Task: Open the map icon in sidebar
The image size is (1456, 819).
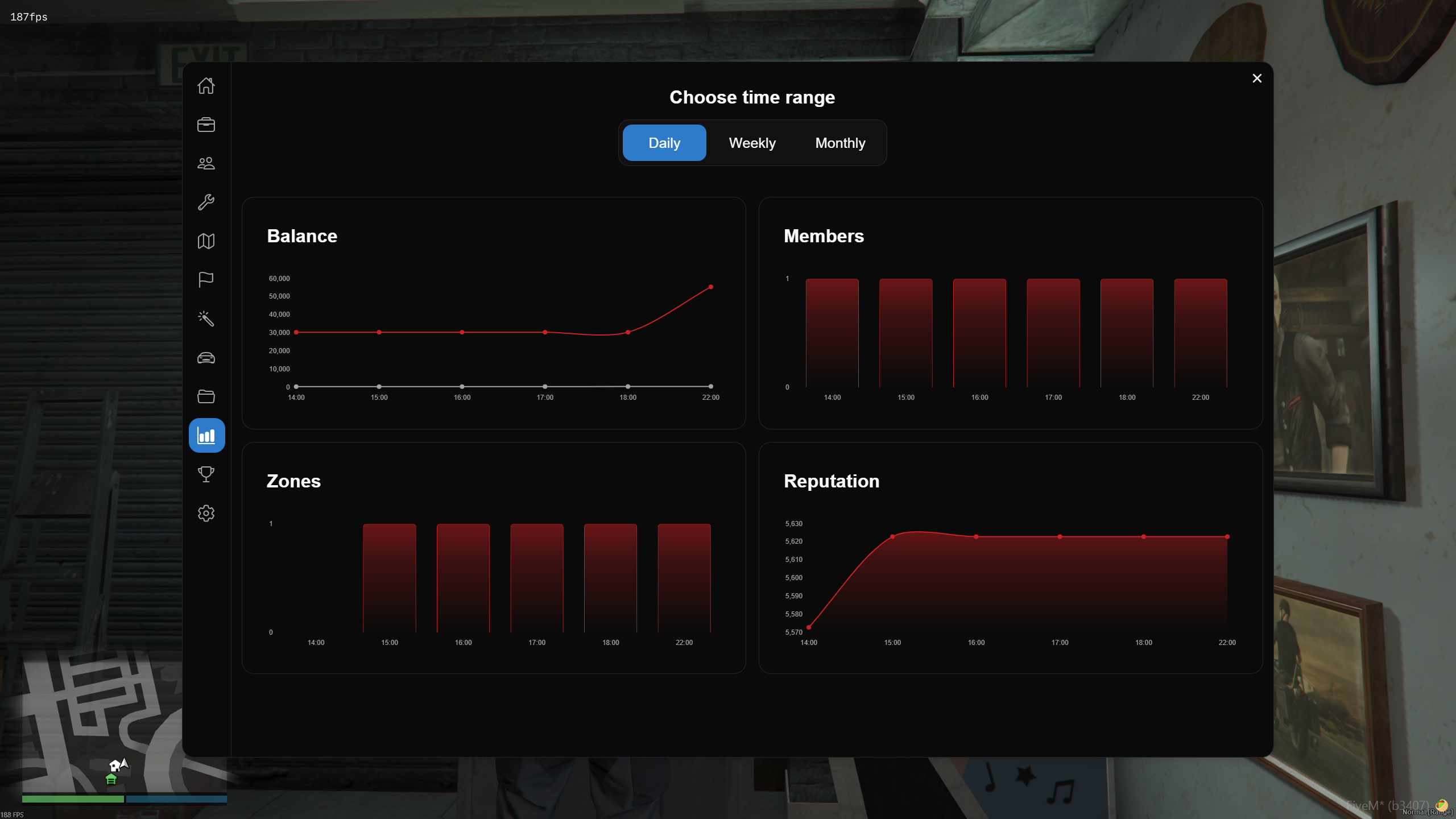Action: tap(206, 241)
